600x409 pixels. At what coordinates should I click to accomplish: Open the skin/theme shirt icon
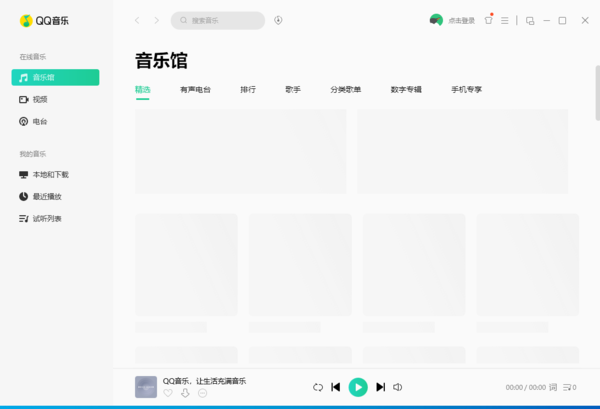(488, 20)
